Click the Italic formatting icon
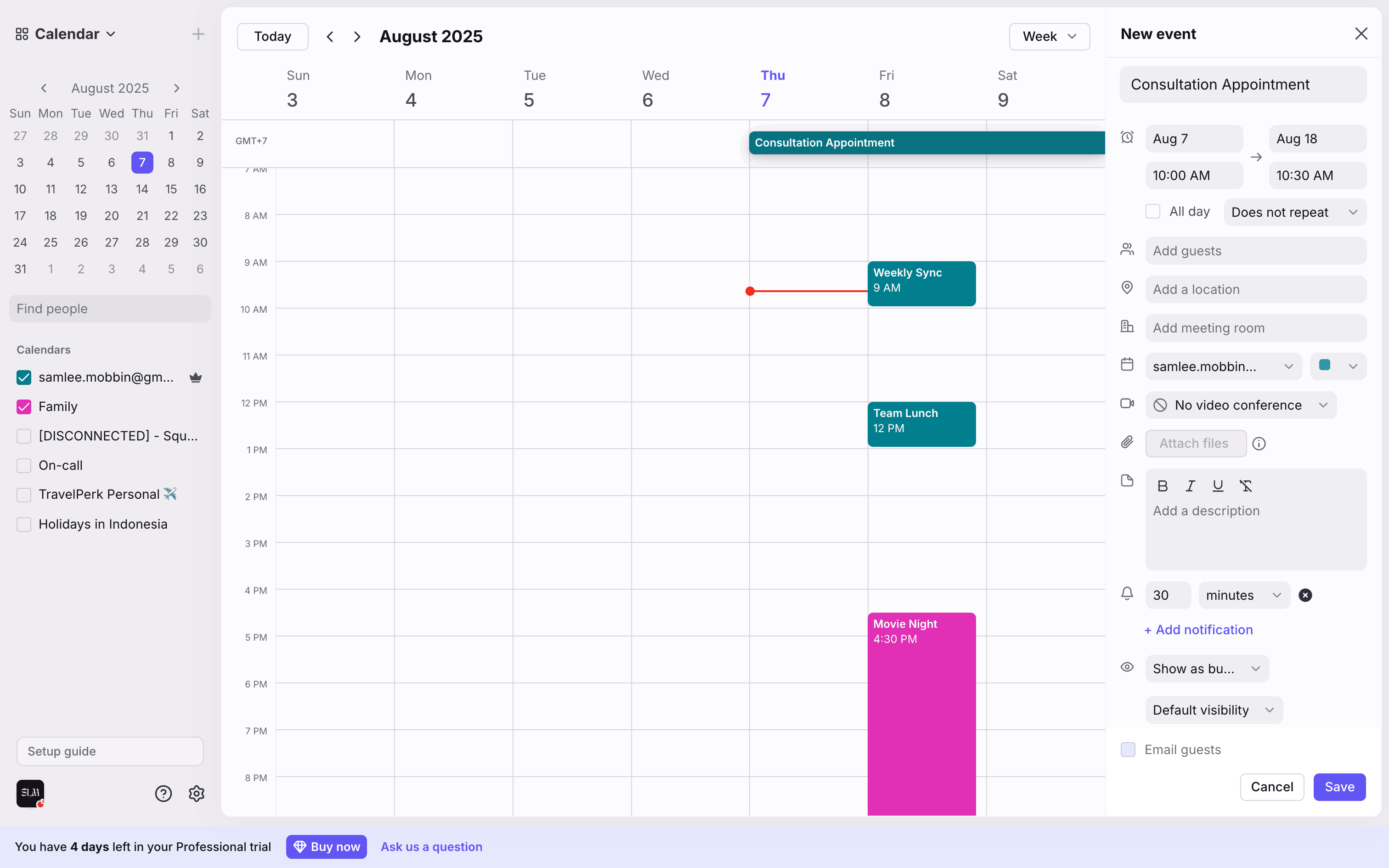Screen dimensions: 1389x868 coord(1190,486)
